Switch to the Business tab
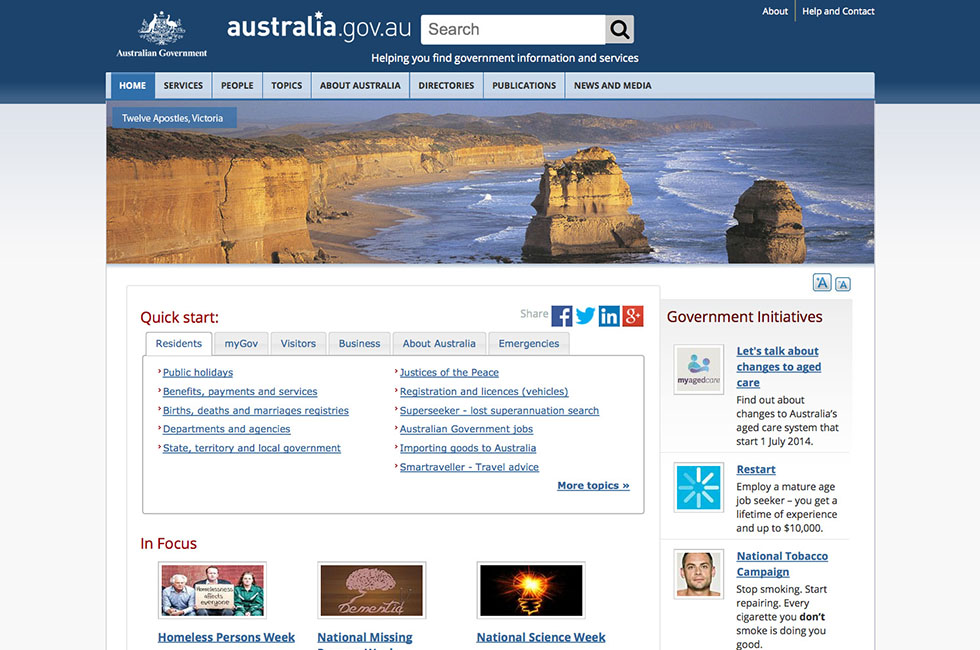The height and width of the screenshot is (650, 980). (x=359, y=344)
